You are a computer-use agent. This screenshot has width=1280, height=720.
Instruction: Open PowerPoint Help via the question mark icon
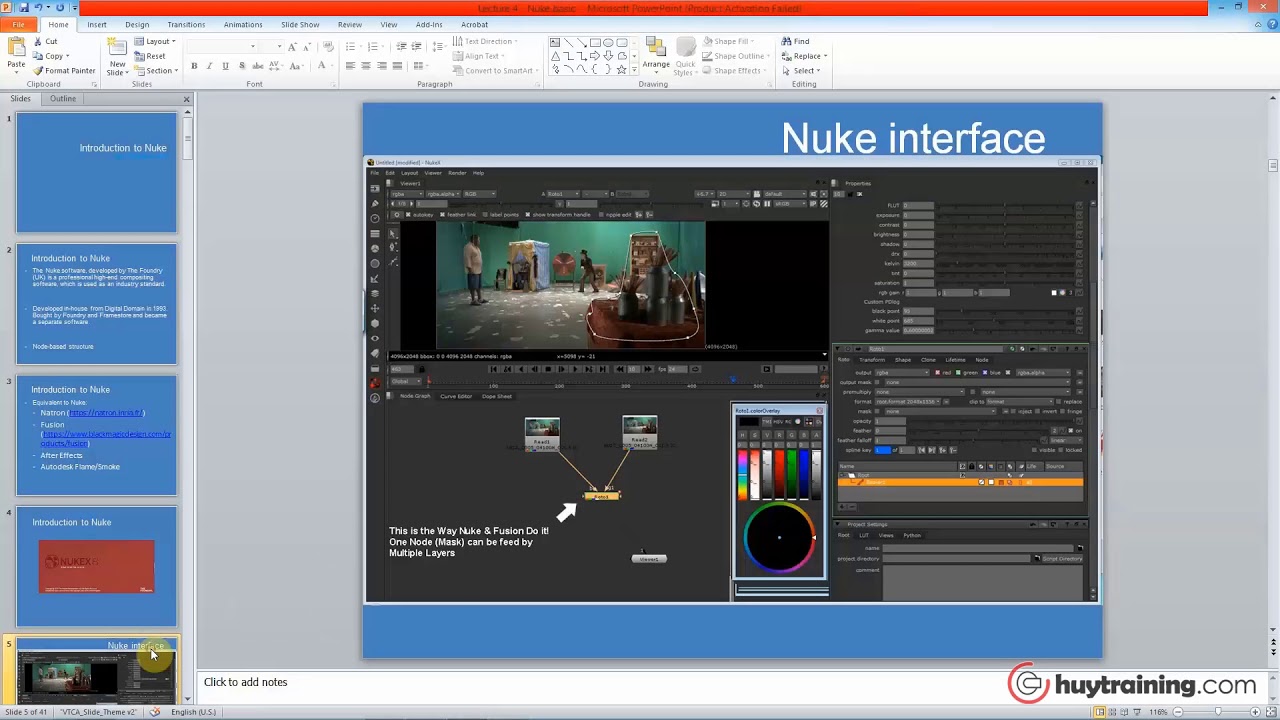click(x=1271, y=24)
